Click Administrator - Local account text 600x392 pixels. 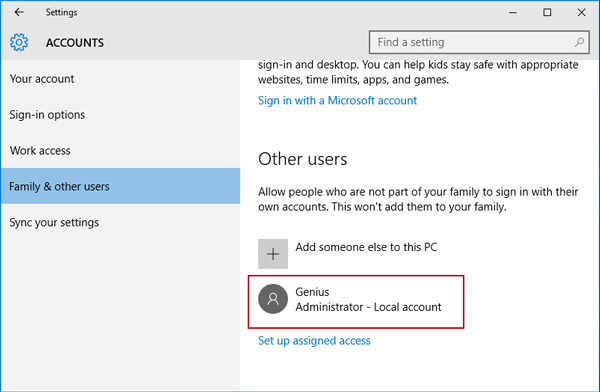click(x=368, y=307)
